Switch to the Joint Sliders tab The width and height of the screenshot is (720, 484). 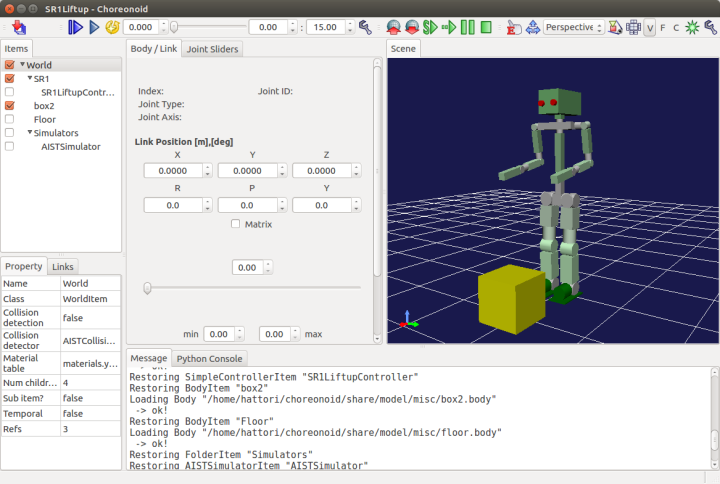point(213,48)
